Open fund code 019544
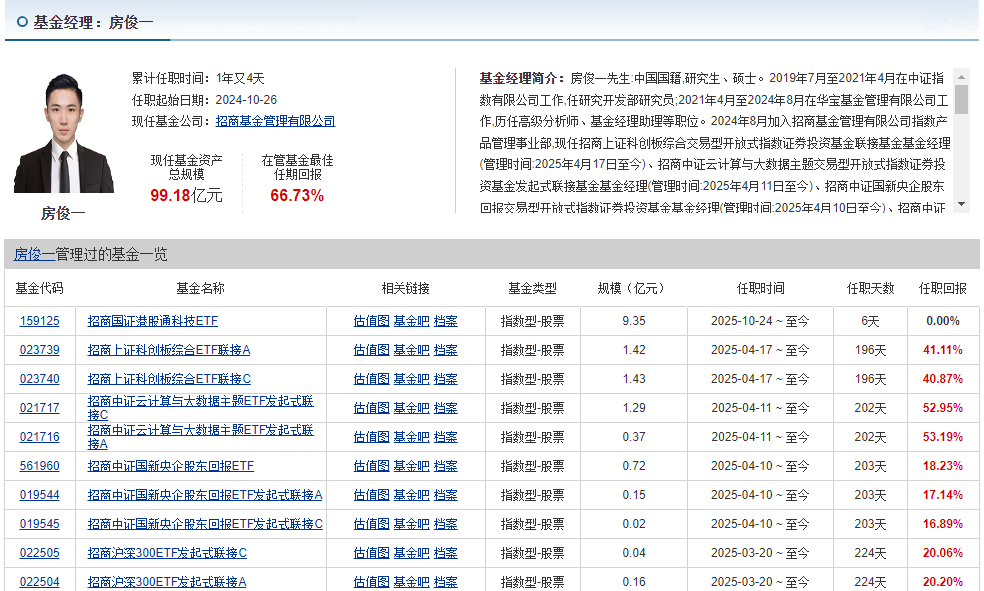Screen dimensions: 984x591 [x=40, y=495]
